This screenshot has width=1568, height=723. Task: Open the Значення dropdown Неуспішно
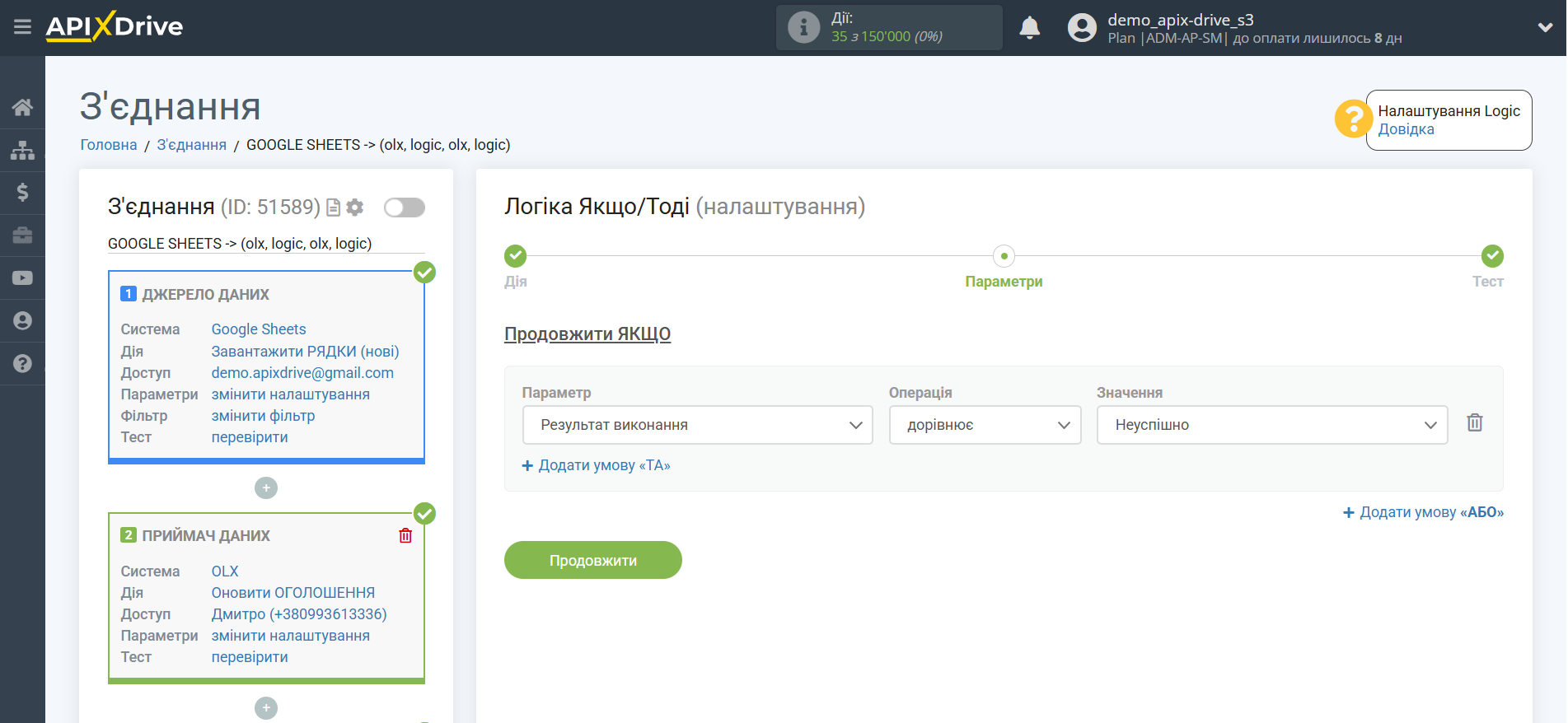tap(1271, 425)
